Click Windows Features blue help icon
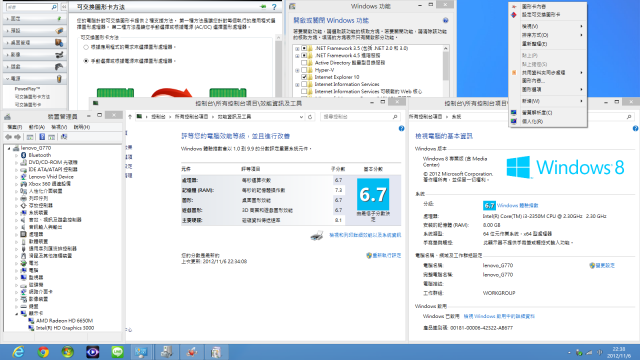The image size is (640, 360). pos(445,20)
